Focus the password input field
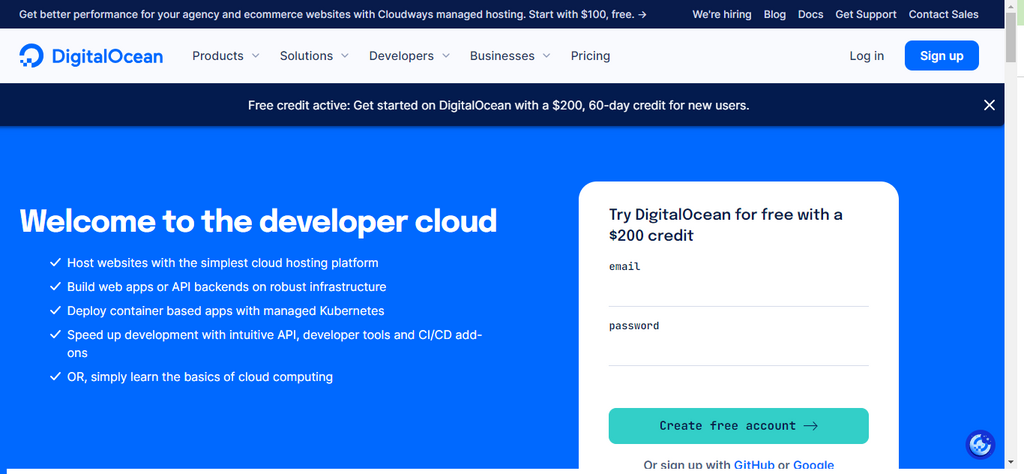The image size is (1024, 474). (x=738, y=351)
